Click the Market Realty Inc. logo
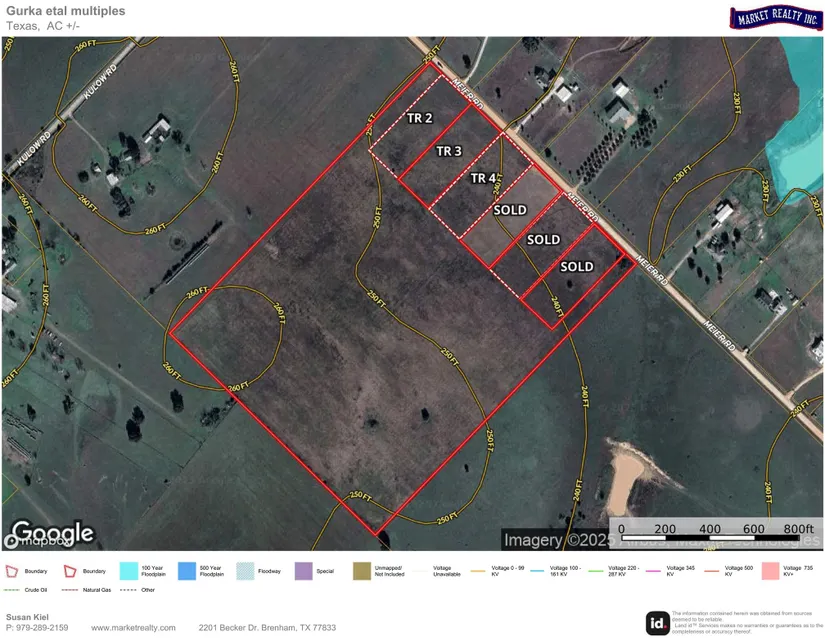Viewport: 825px width, 638px height. point(775,17)
